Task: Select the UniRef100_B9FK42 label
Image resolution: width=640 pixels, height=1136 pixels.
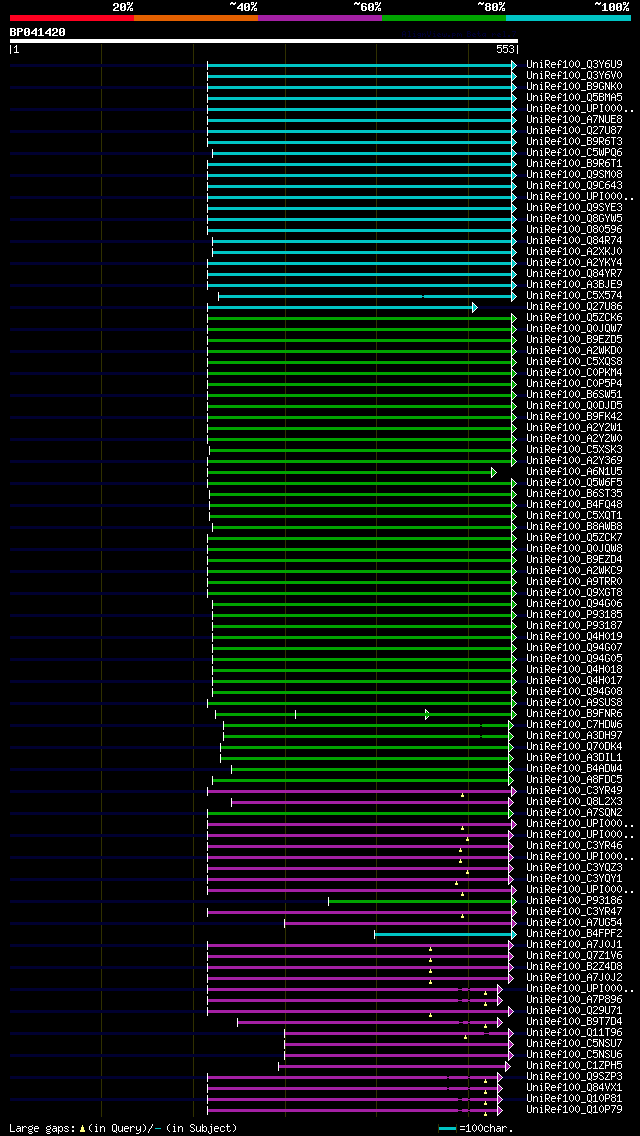Action: (574, 416)
